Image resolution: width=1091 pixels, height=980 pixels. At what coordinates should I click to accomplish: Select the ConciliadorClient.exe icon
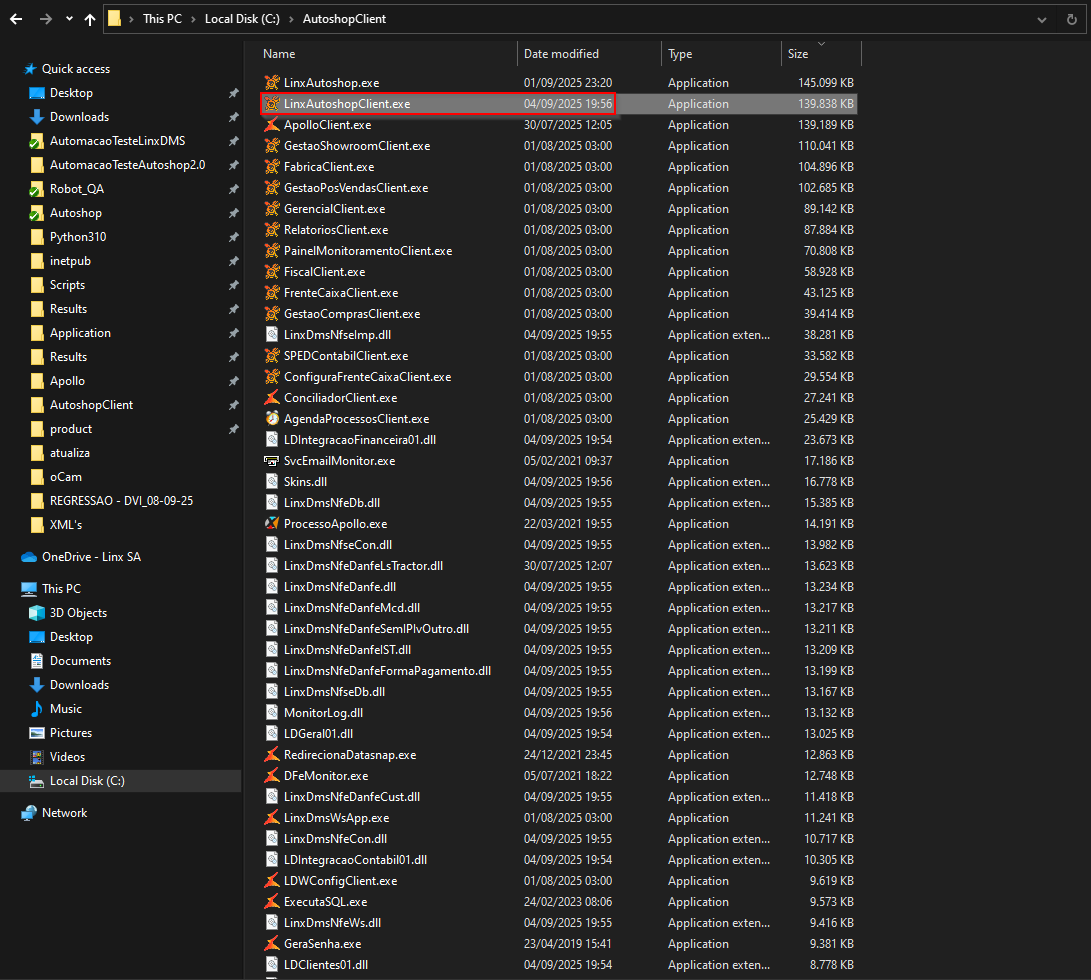tap(272, 397)
